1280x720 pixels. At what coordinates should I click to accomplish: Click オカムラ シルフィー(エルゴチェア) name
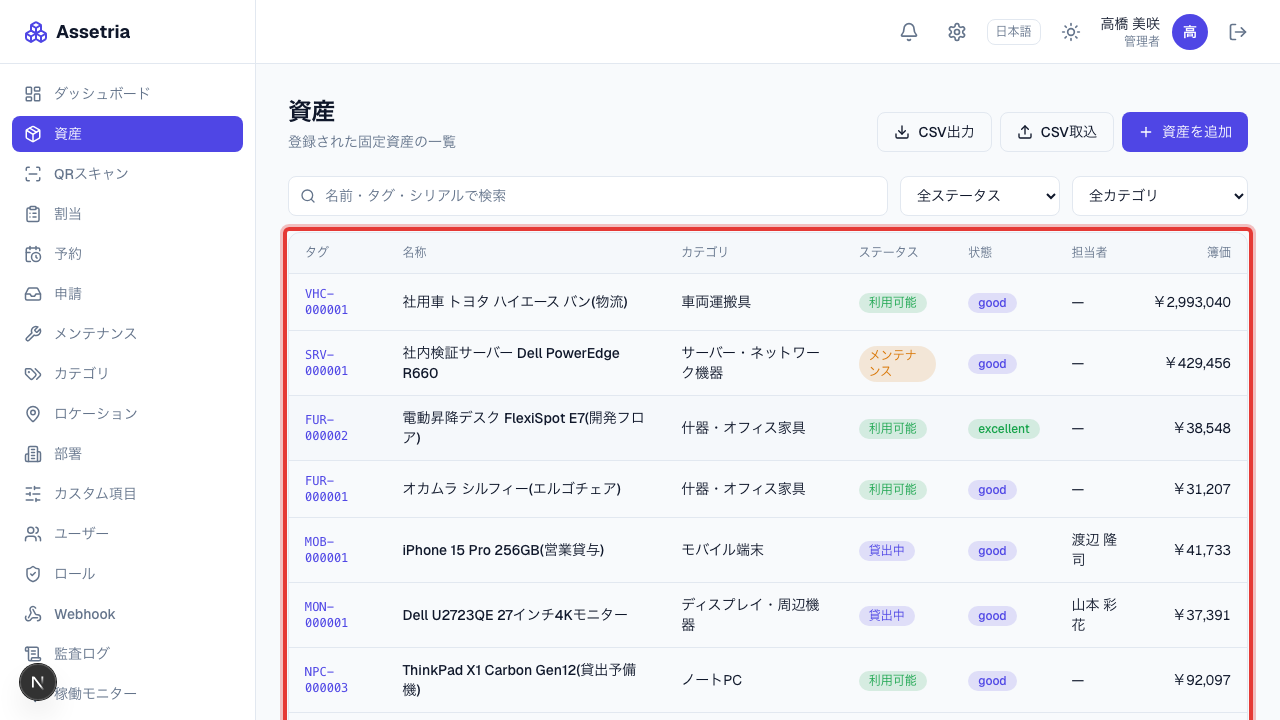(512, 489)
